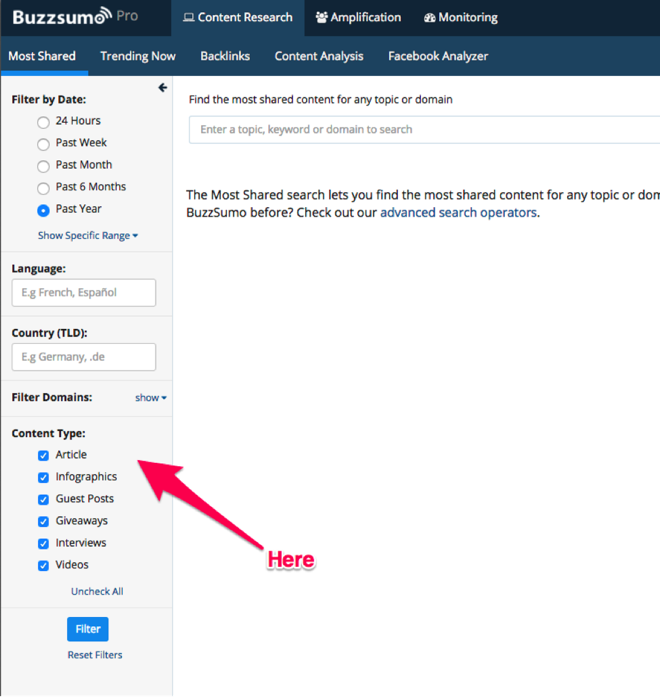
Task: Select the Past Year date filter
Action: [x=43, y=210]
